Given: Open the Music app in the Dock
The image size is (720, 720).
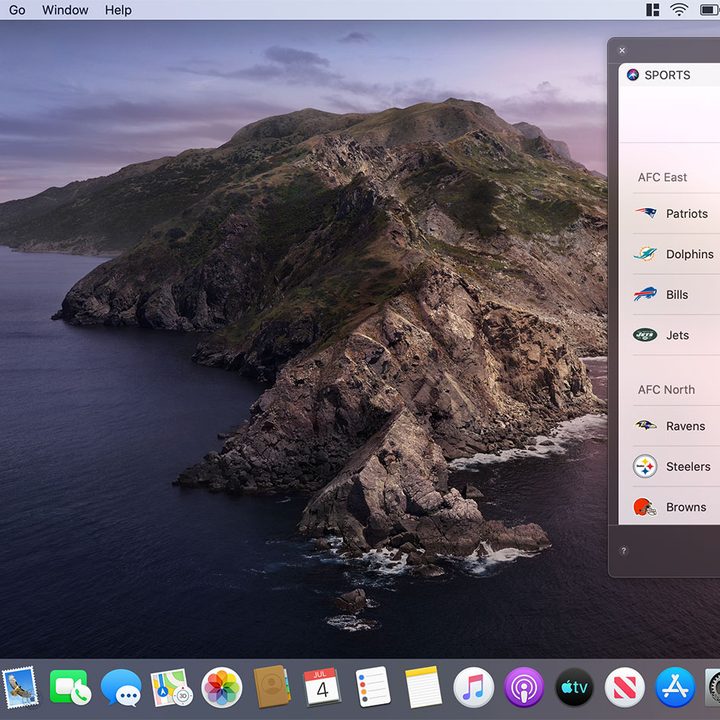Looking at the screenshot, I should tap(473, 687).
